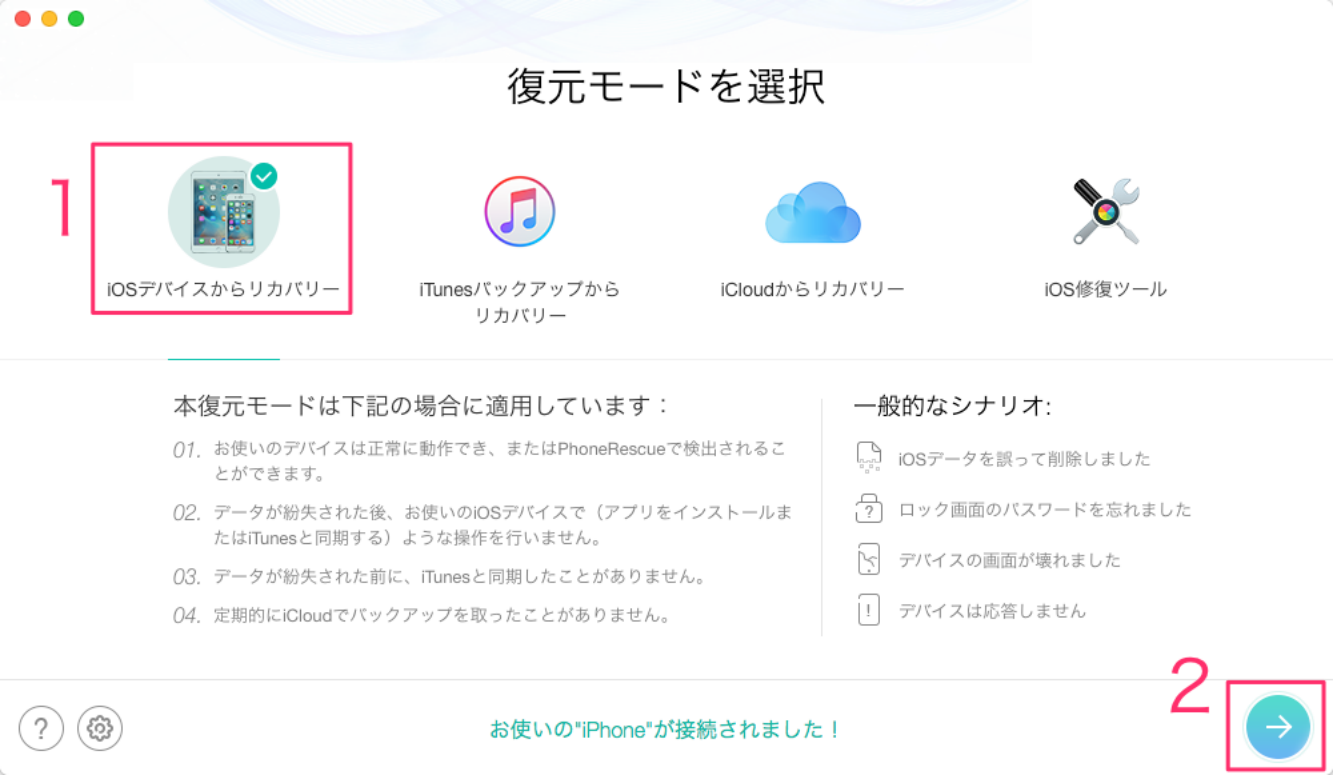Click condition 03 about iTunes sync
The height and width of the screenshot is (776, 1334).
[440, 577]
